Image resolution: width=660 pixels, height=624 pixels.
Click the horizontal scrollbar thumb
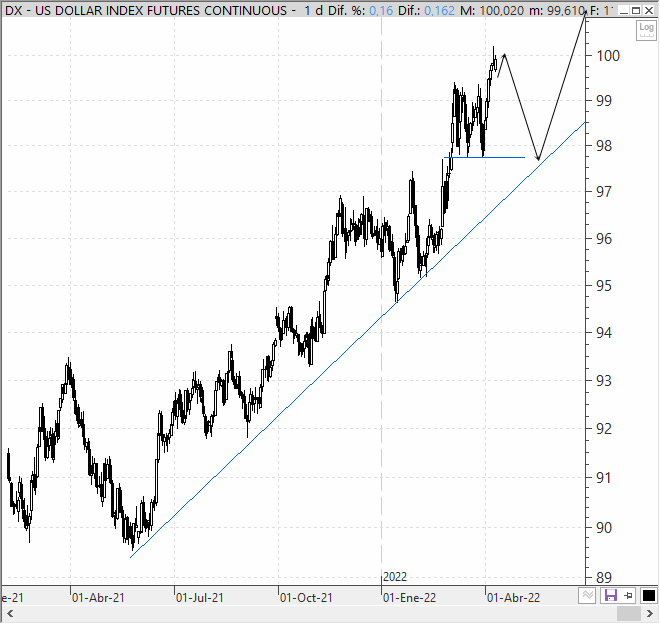click(628, 614)
